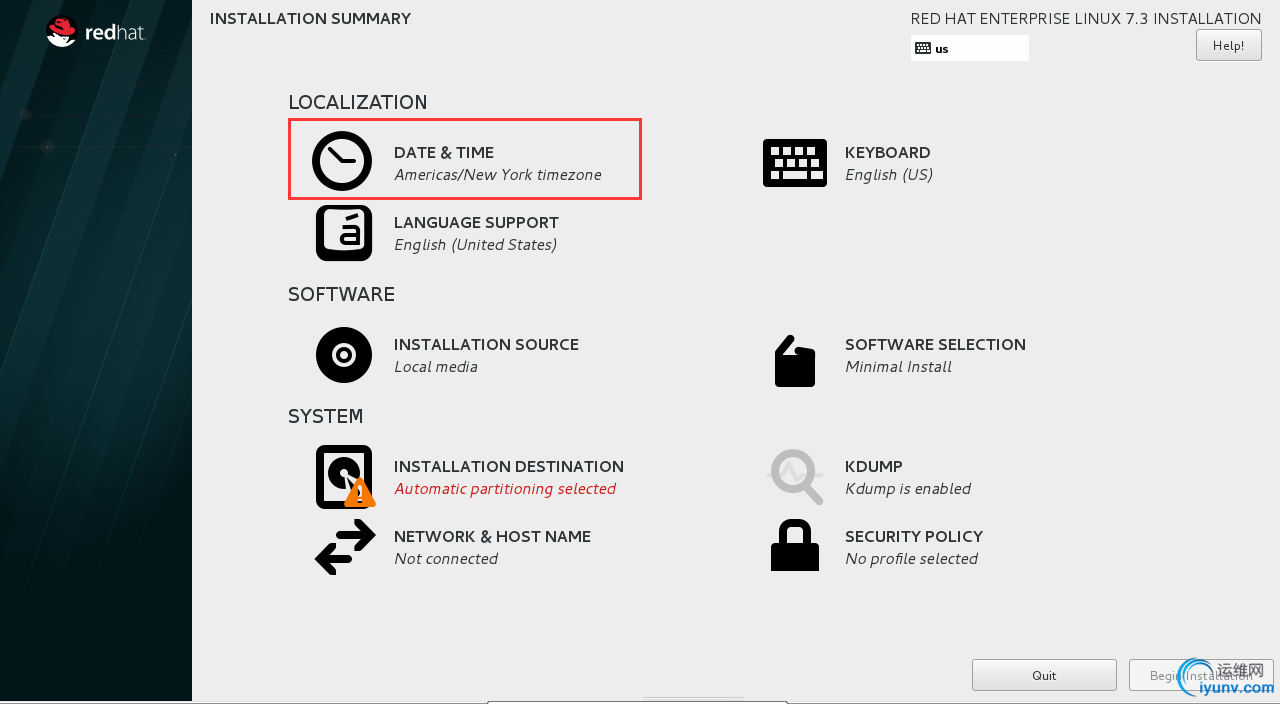Click 'Kdump is enabled' status text
1280x704 pixels.
tap(908, 489)
